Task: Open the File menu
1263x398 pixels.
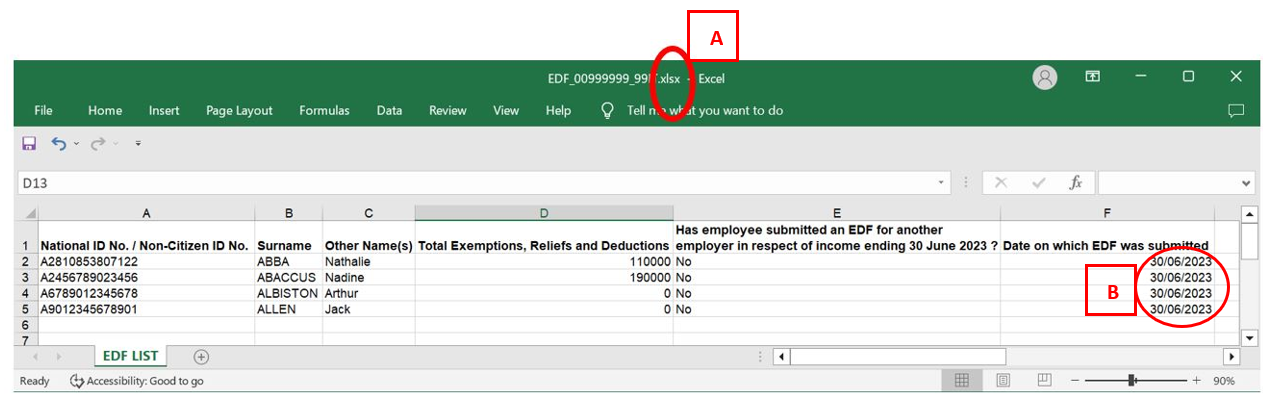Action: (x=44, y=111)
